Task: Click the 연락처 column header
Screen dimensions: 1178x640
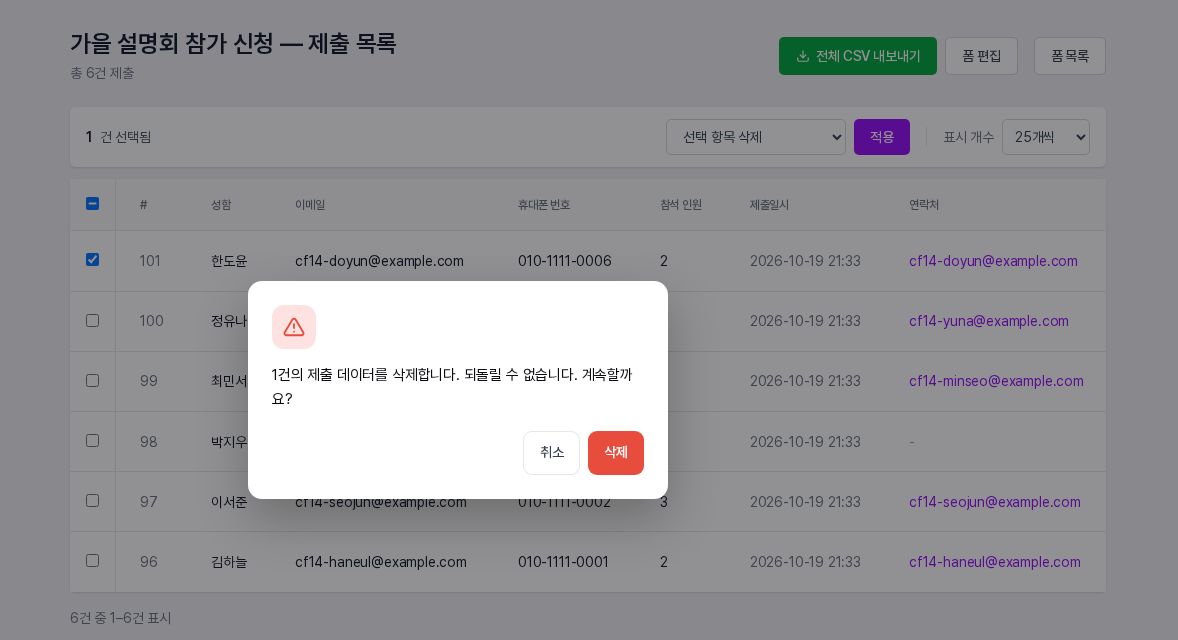Action: tap(924, 205)
